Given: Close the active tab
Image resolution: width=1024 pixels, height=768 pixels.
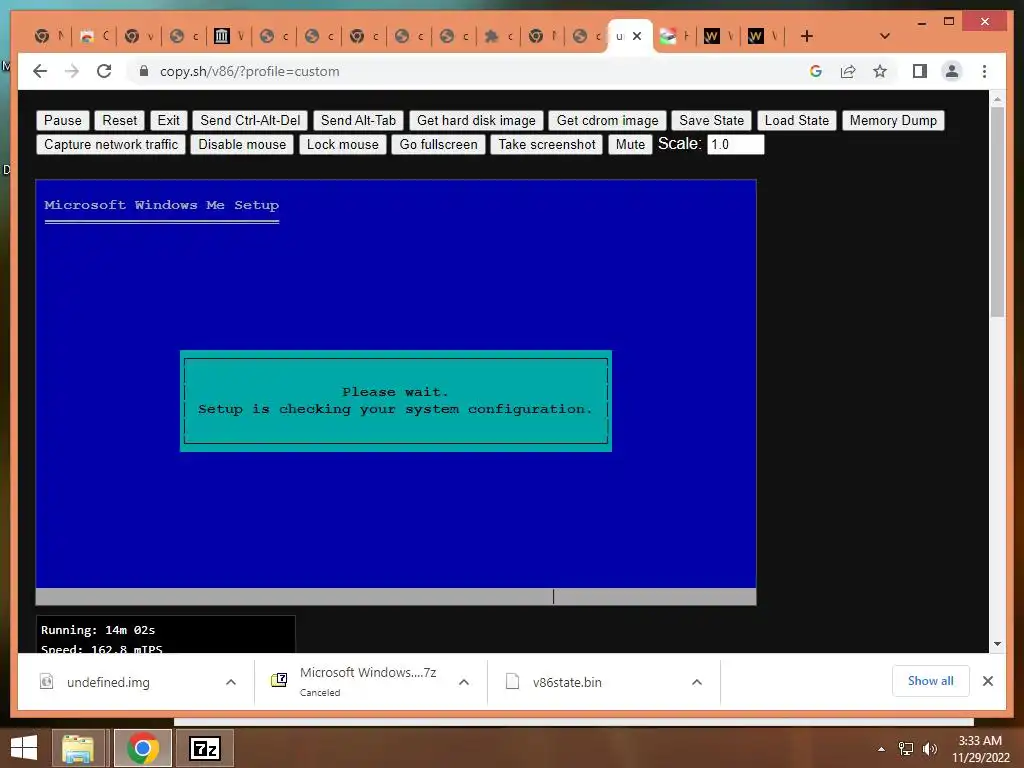Looking at the screenshot, I should [x=637, y=36].
